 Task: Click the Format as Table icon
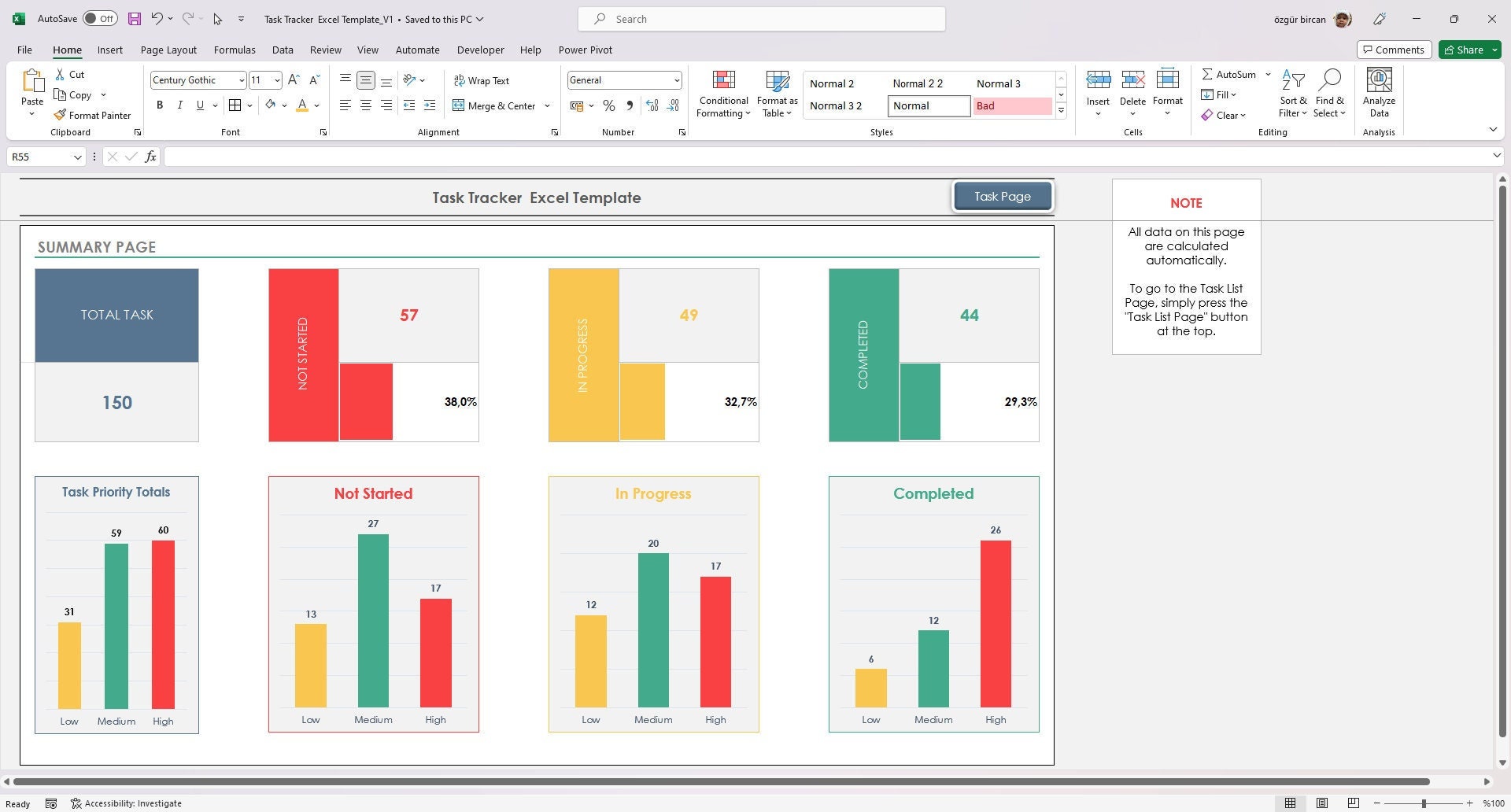pyautogui.click(x=777, y=93)
